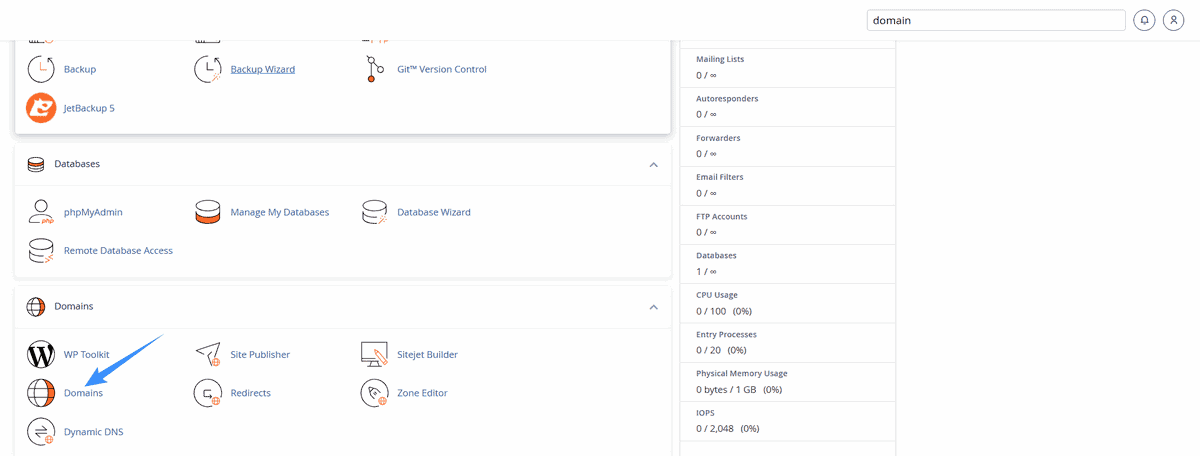Open the Sitejet Builder link
This screenshot has height=456, width=1200.
tap(428, 354)
